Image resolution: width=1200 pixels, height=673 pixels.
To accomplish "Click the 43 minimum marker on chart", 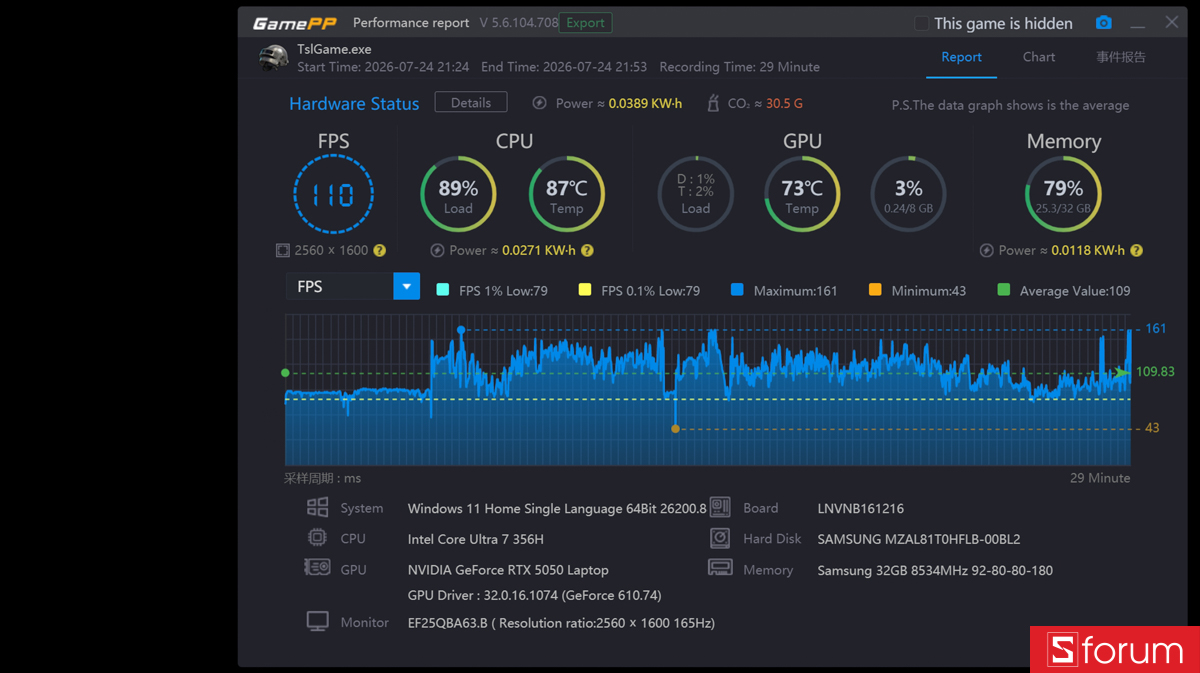I will (675, 428).
